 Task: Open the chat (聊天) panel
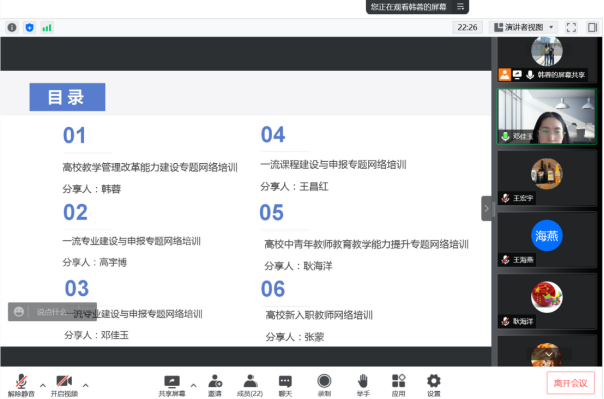tap(285, 385)
